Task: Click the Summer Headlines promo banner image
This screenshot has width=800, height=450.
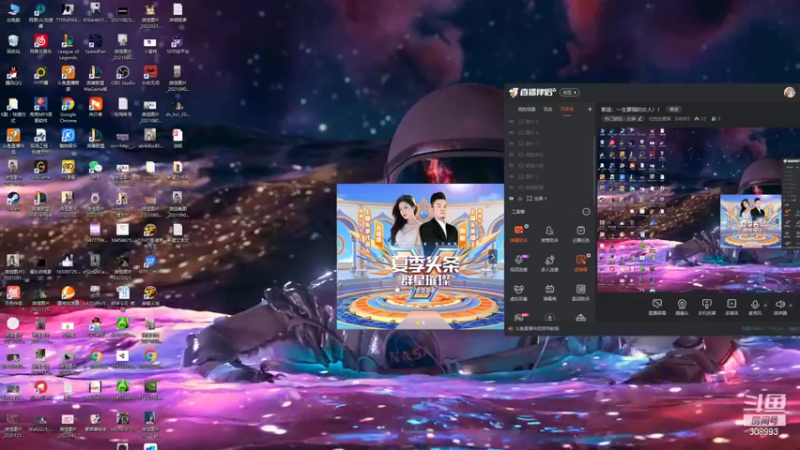Action: pyautogui.click(x=420, y=256)
